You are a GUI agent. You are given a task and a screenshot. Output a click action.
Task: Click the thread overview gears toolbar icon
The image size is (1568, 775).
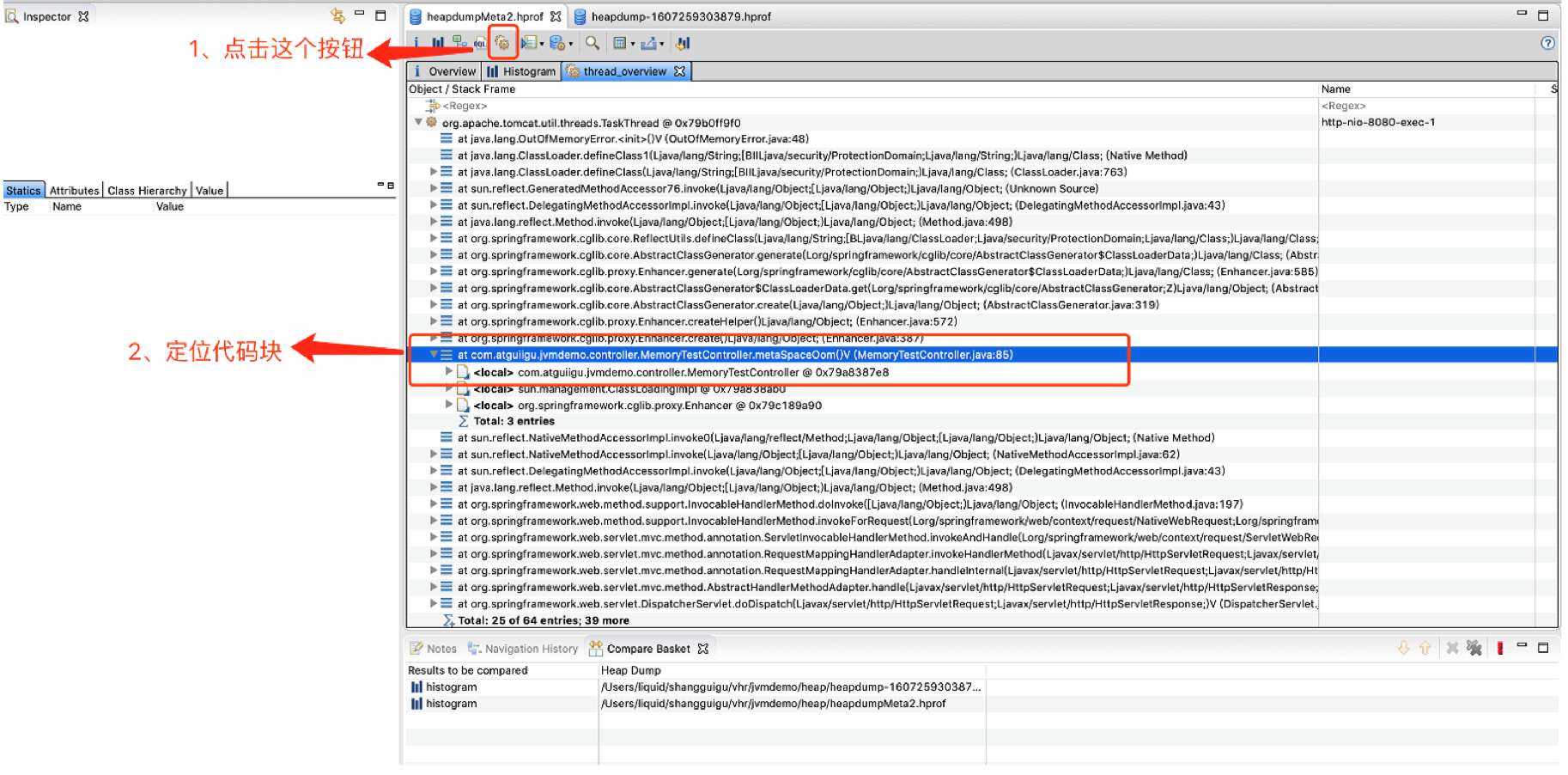(x=502, y=43)
